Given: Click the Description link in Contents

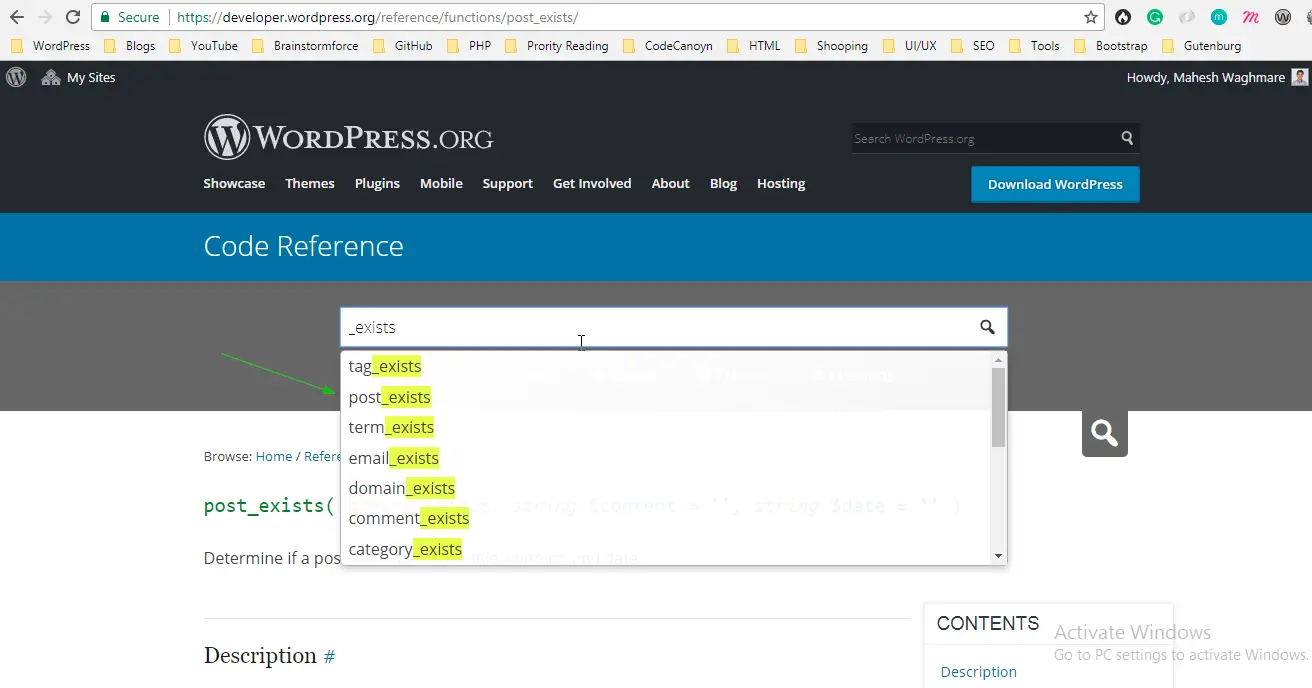Looking at the screenshot, I should (979, 672).
